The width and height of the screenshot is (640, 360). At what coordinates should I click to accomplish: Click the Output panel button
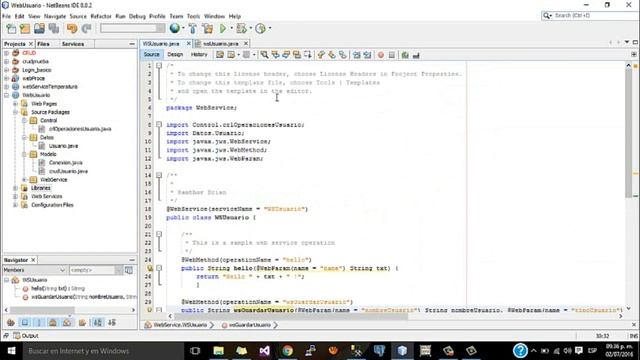[x=26, y=336]
